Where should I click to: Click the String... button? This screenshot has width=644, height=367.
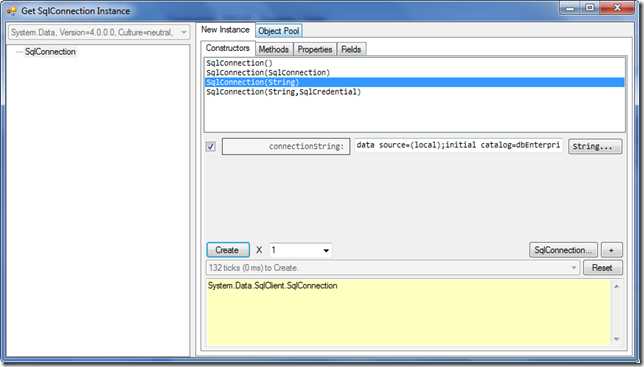point(595,147)
